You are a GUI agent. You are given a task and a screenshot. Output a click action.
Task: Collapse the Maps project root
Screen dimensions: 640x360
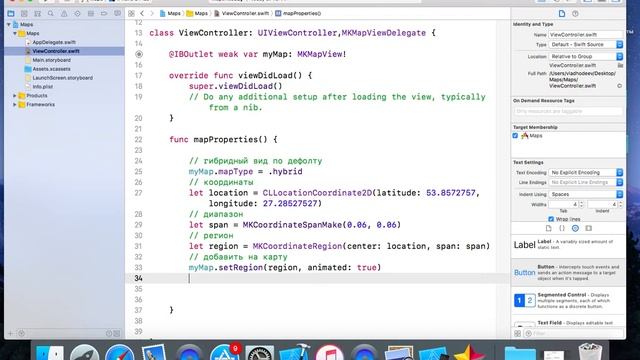9,24
